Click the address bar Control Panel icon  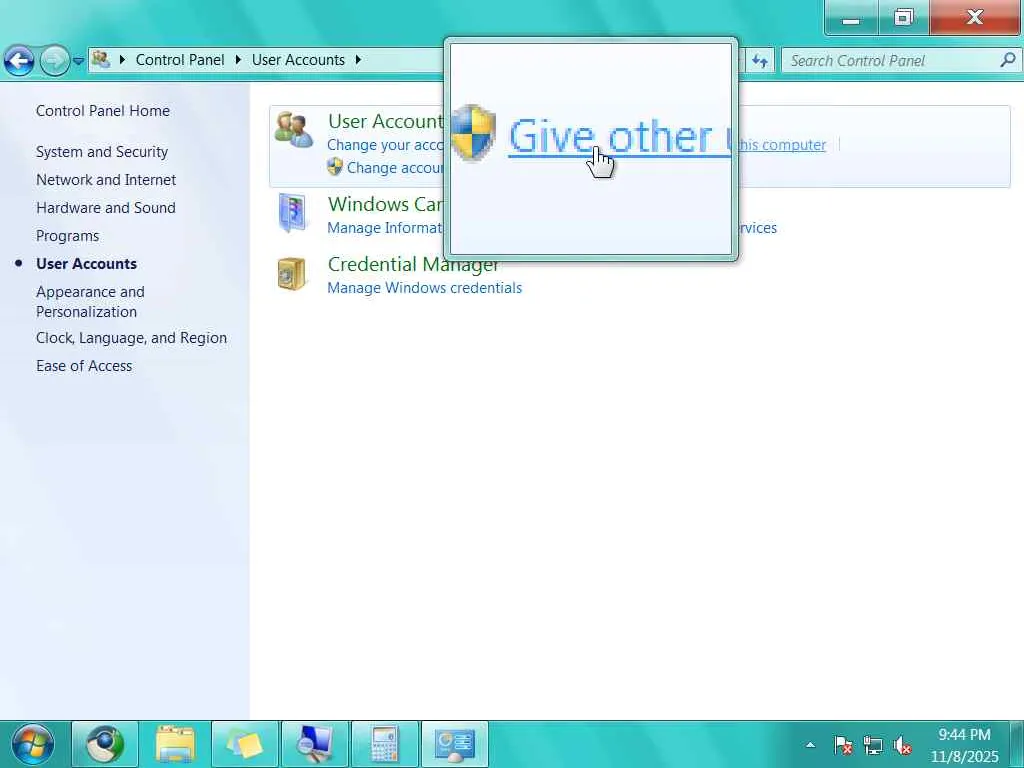tap(101, 59)
